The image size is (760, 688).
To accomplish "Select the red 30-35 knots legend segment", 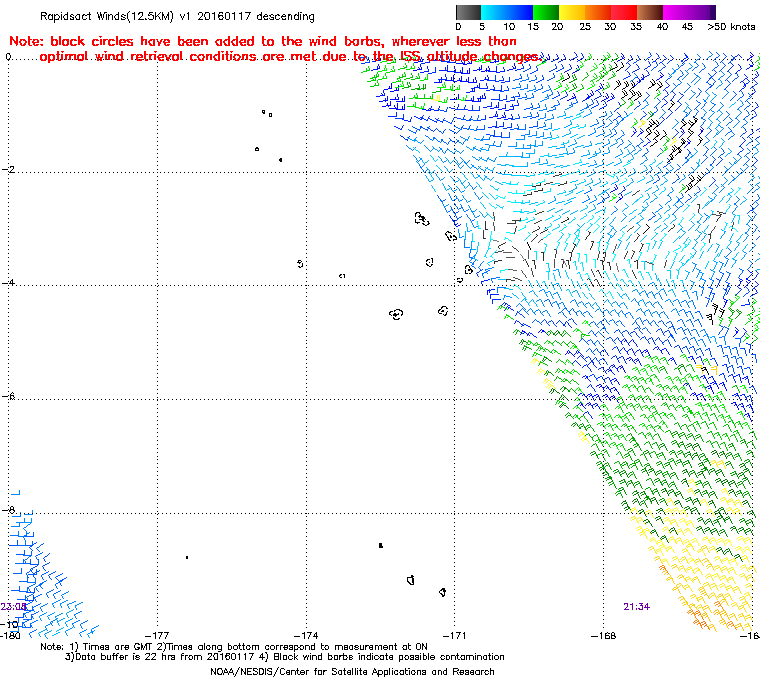I will pos(624,12).
